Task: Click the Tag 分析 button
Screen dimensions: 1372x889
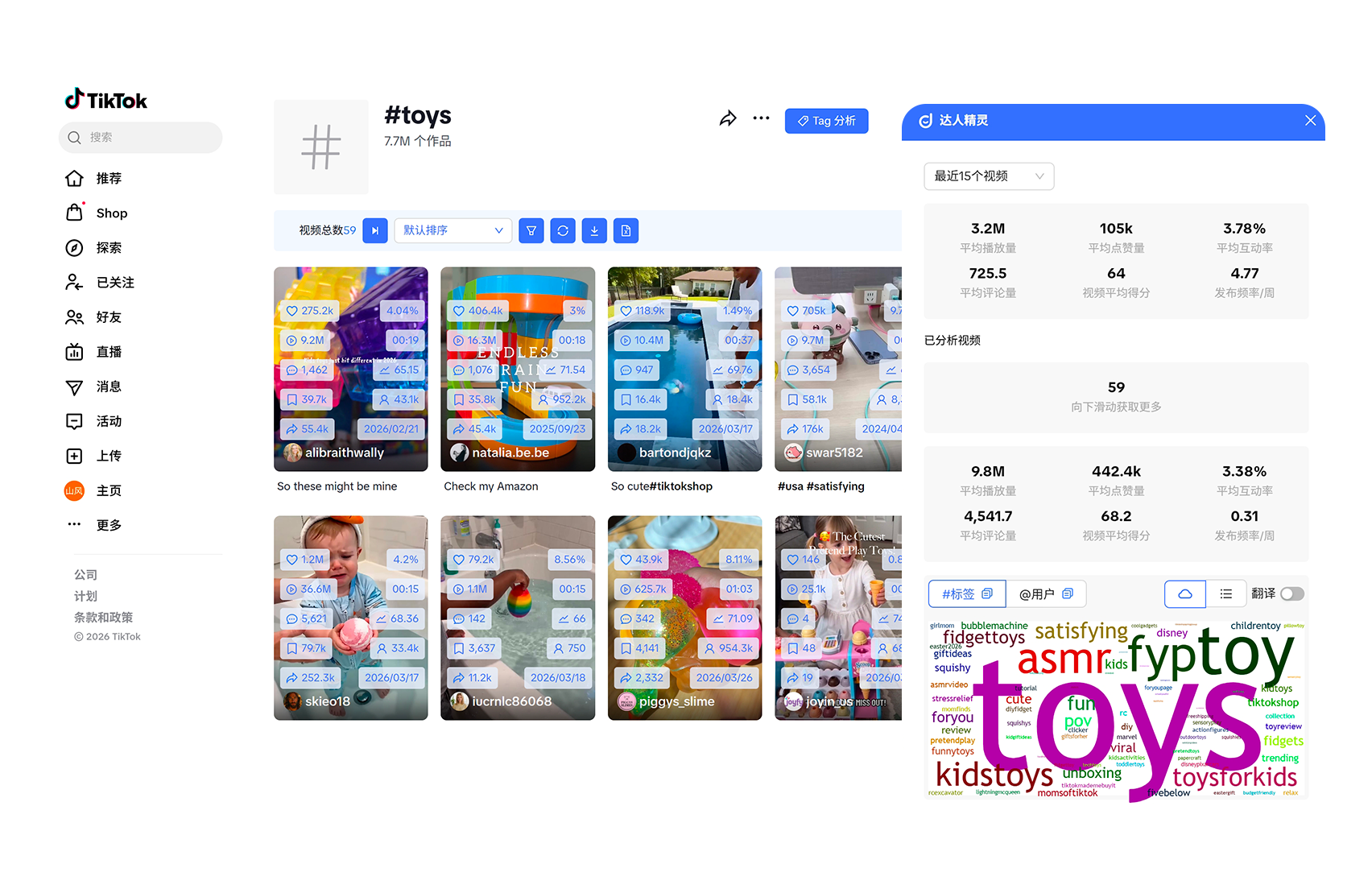Action: pos(826,121)
